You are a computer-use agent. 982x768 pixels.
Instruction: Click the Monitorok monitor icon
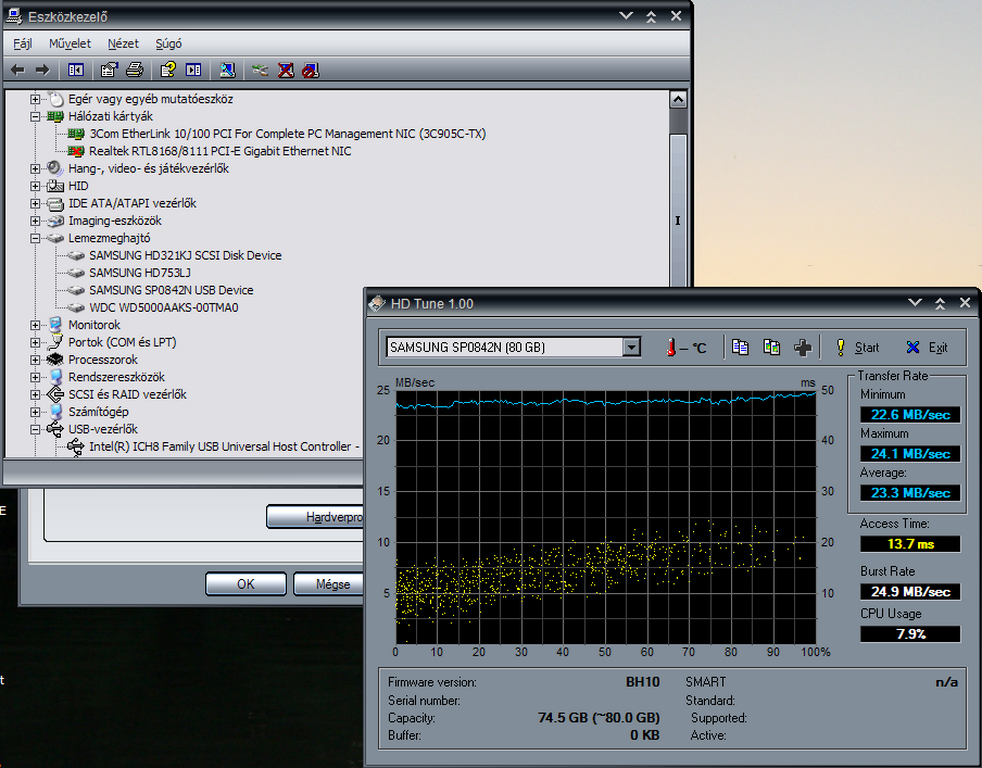[55, 324]
